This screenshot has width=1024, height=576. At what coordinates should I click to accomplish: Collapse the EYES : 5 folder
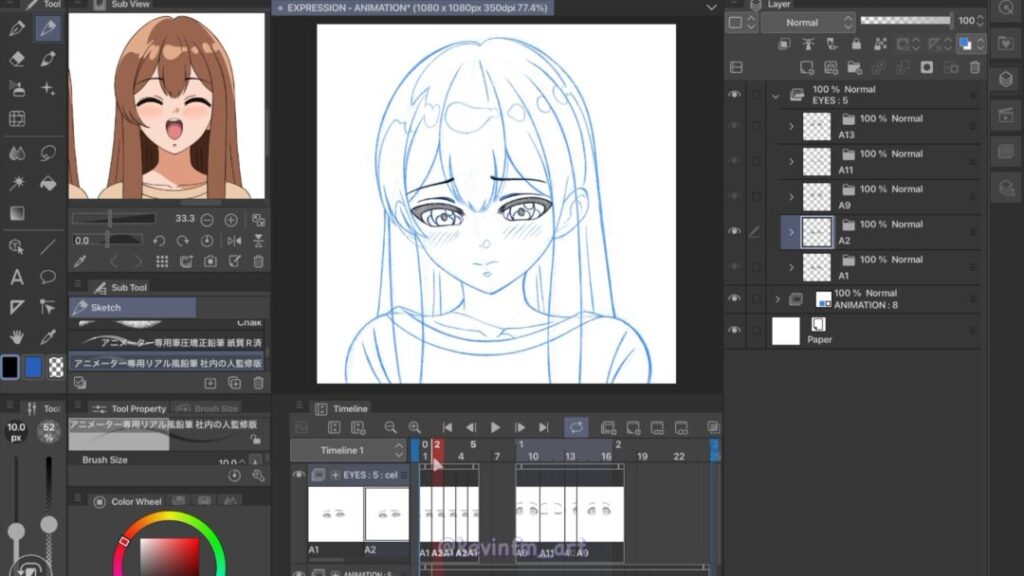[x=778, y=96]
